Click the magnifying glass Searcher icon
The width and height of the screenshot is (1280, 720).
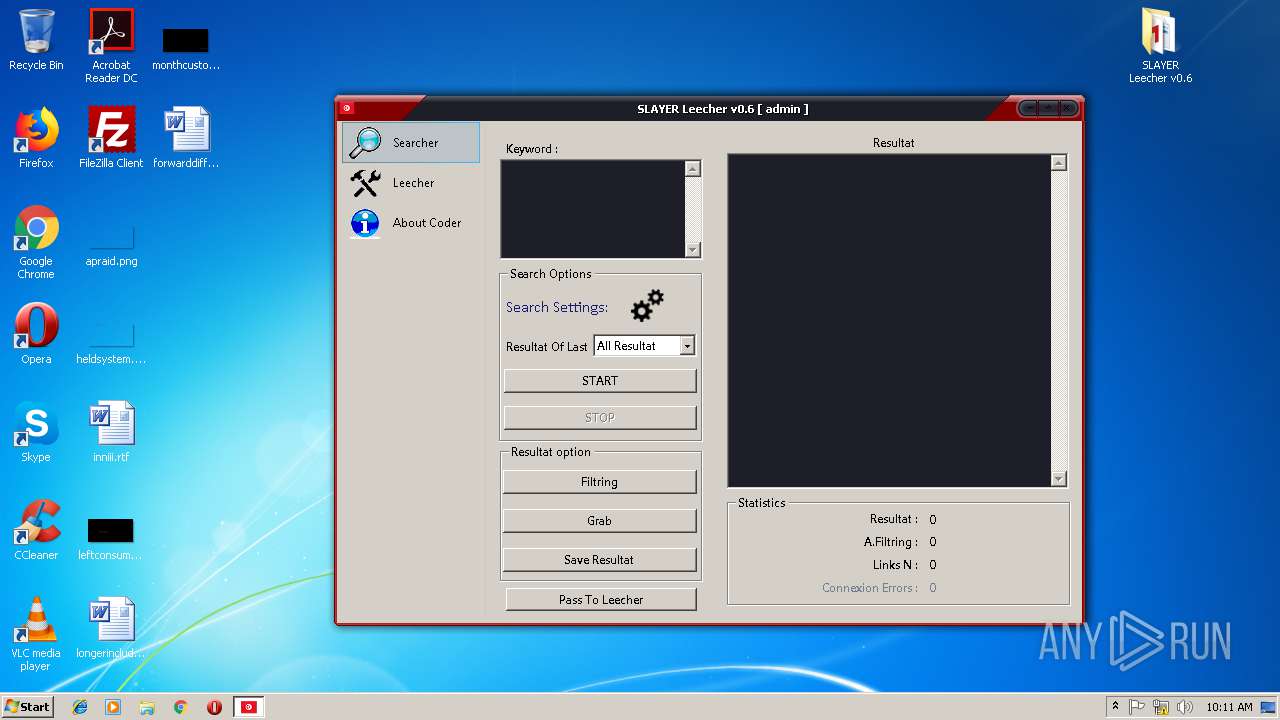[365, 142]
